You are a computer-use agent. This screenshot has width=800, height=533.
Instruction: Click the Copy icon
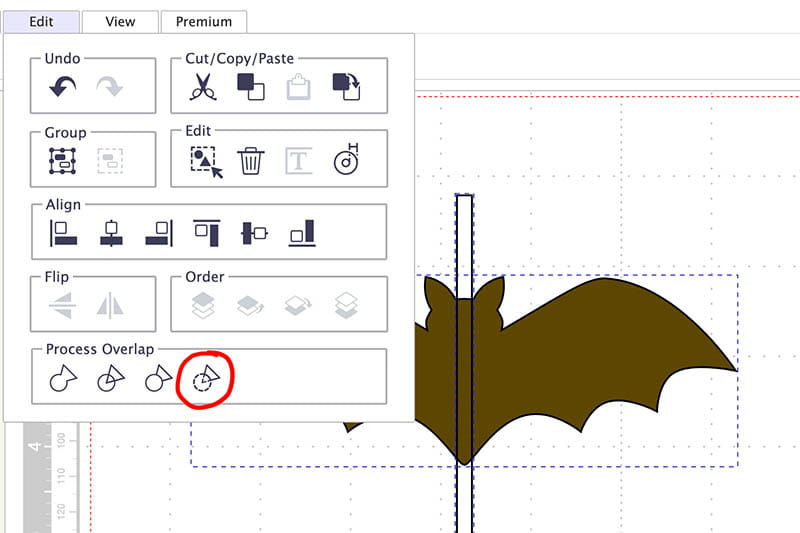[x=250, y=88]
